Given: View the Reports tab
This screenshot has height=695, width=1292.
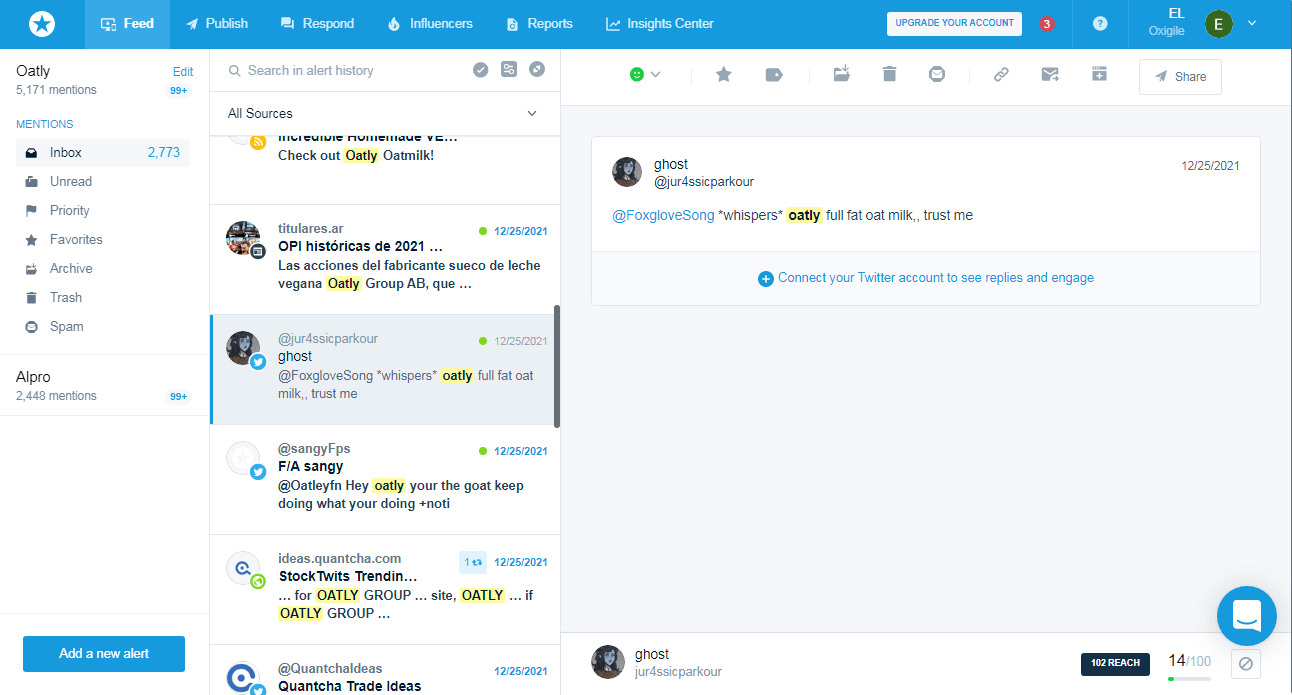Looking at the screenshot, I should pyautogui.click(x=540, y=24).
